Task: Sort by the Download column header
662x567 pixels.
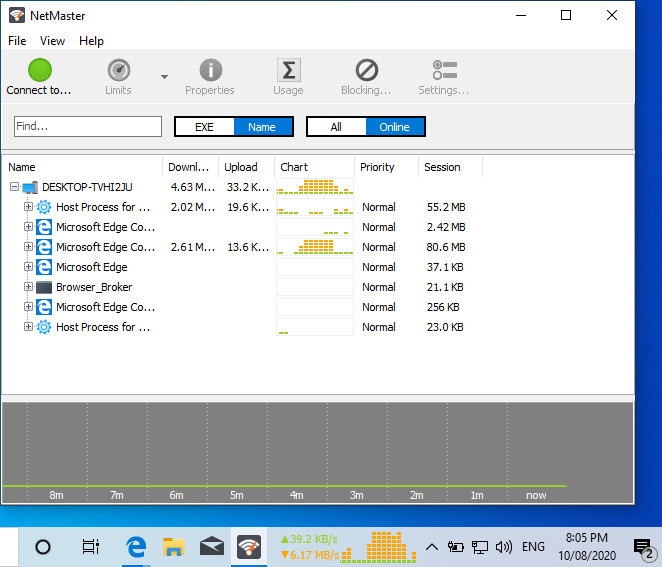Action: tap(190, 167)
